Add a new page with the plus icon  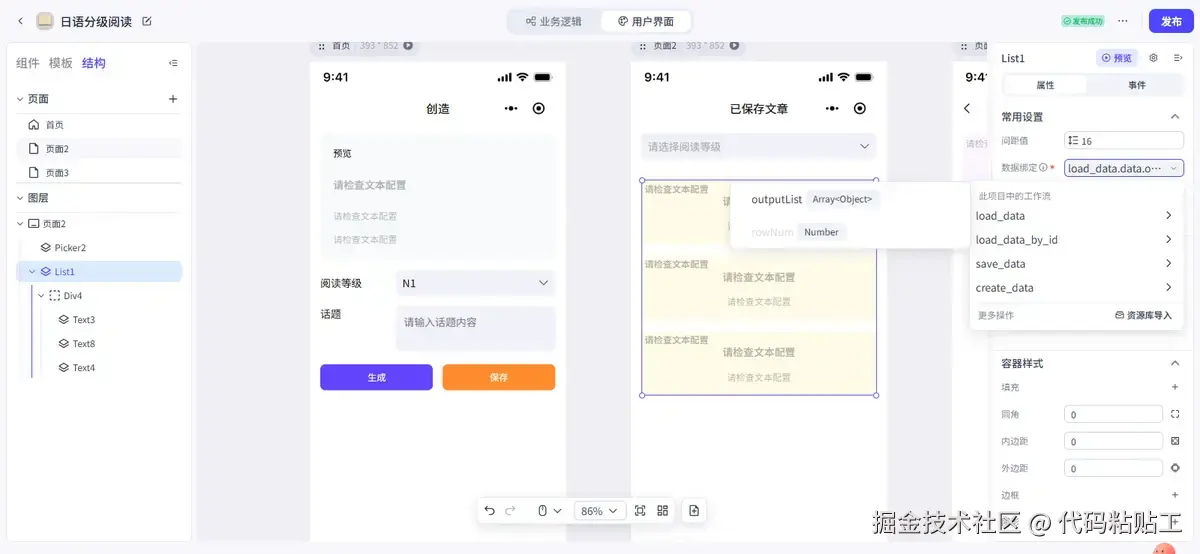click(173, 99)
